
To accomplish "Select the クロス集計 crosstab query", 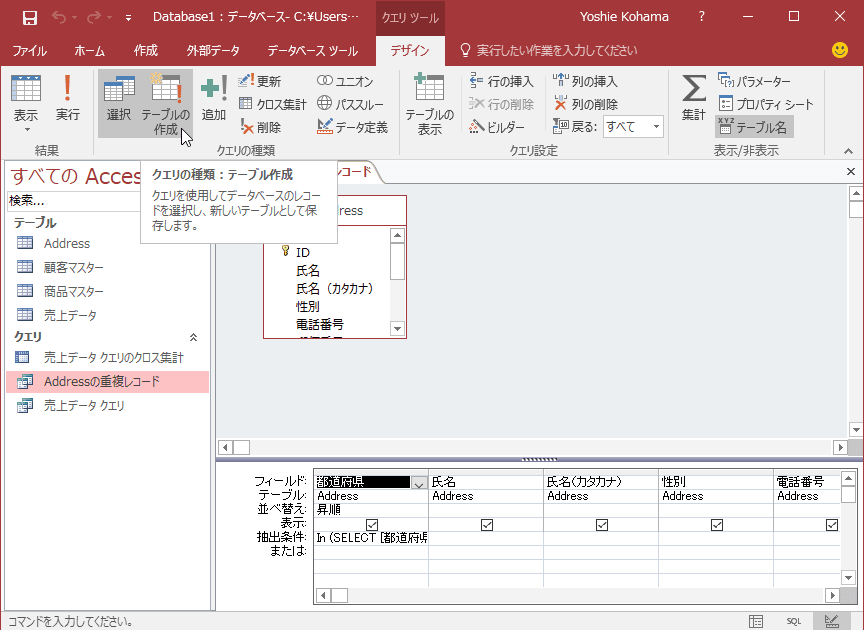I will point(273,104).
